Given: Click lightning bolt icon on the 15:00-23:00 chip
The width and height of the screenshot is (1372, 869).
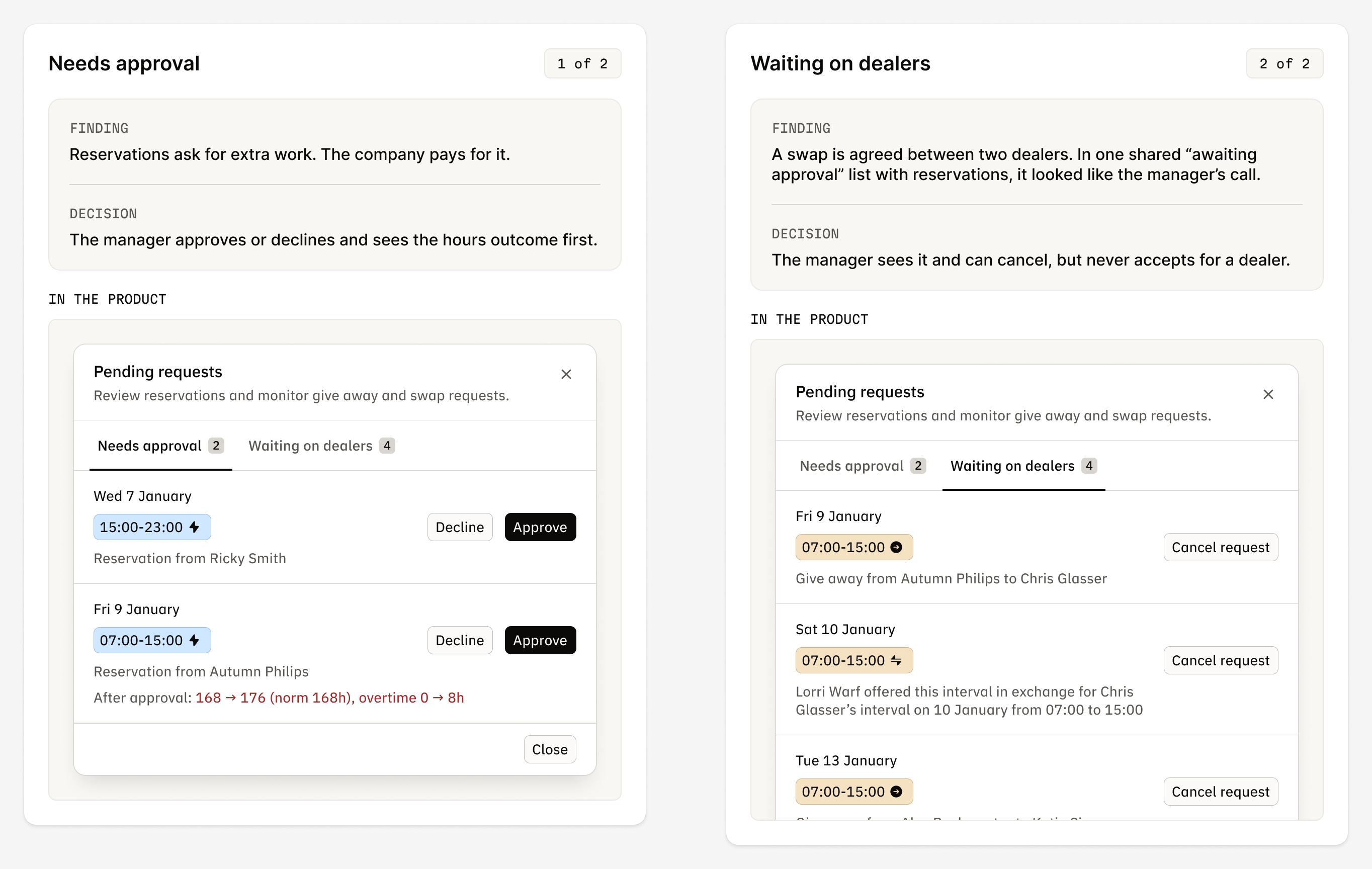Looking at the screenshot, I should (x=194, y=527).
